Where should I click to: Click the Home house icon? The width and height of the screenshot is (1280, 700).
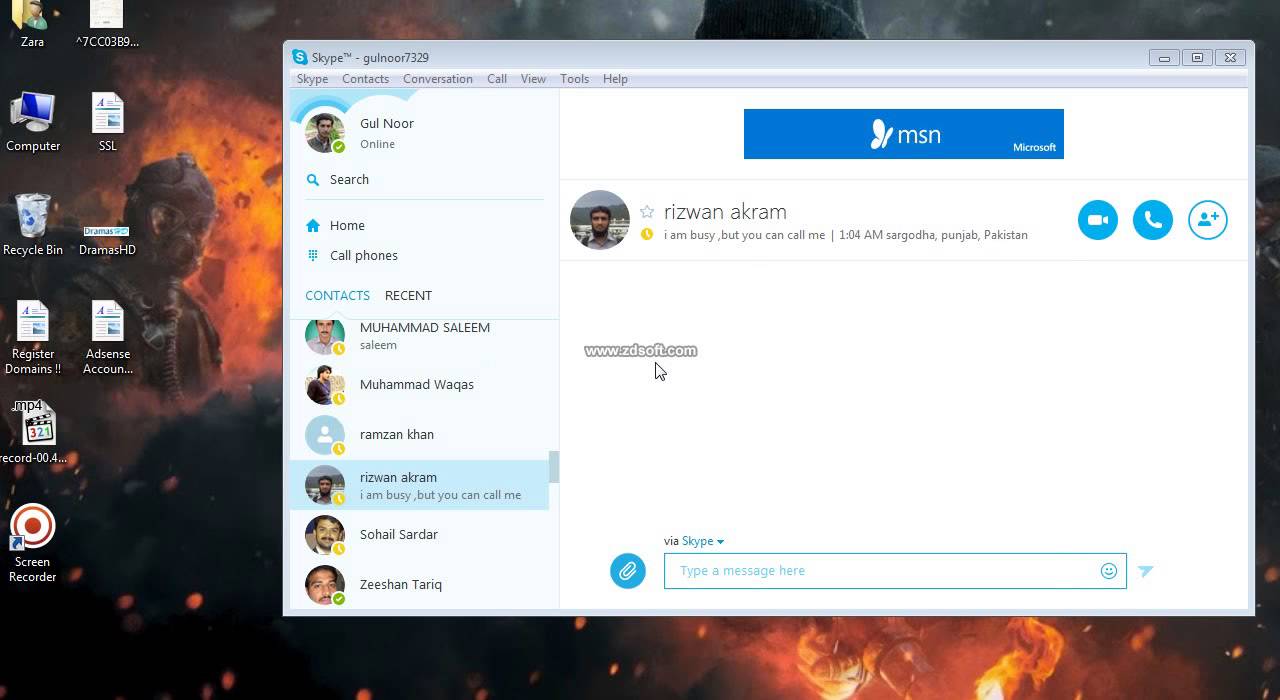tap(313, 226)
